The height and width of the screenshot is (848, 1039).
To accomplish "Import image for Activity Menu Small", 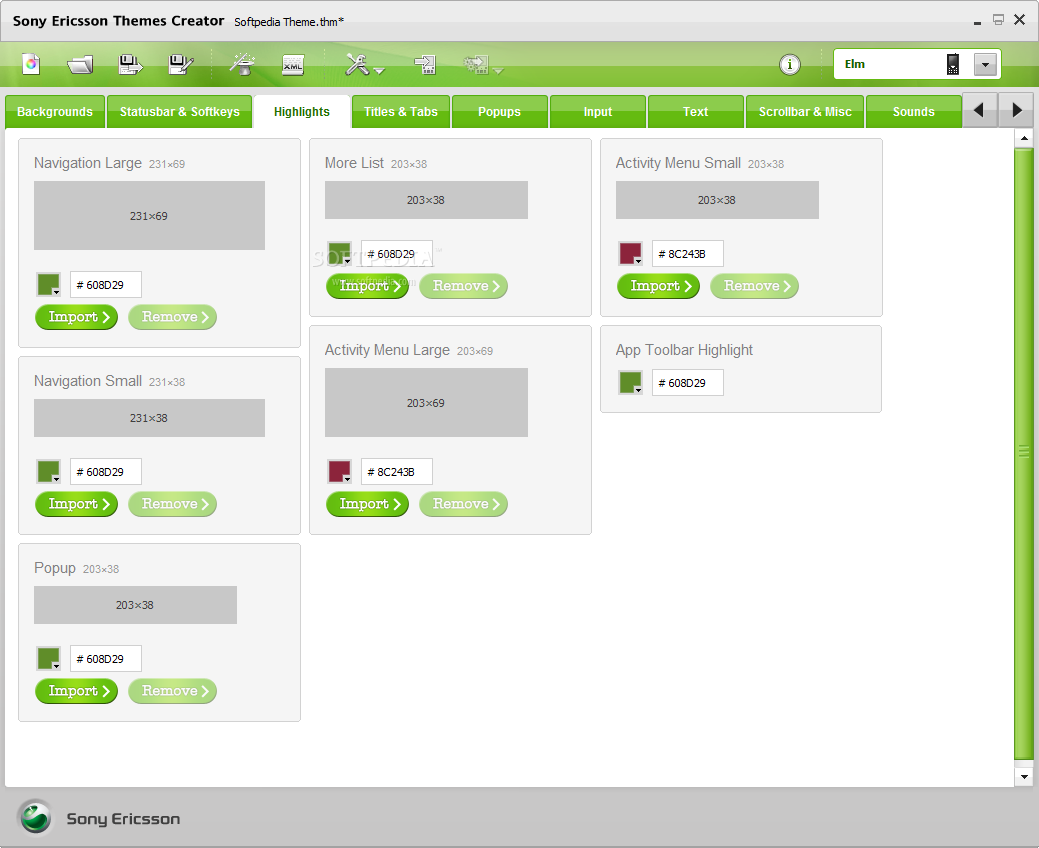I will point(658,286).
